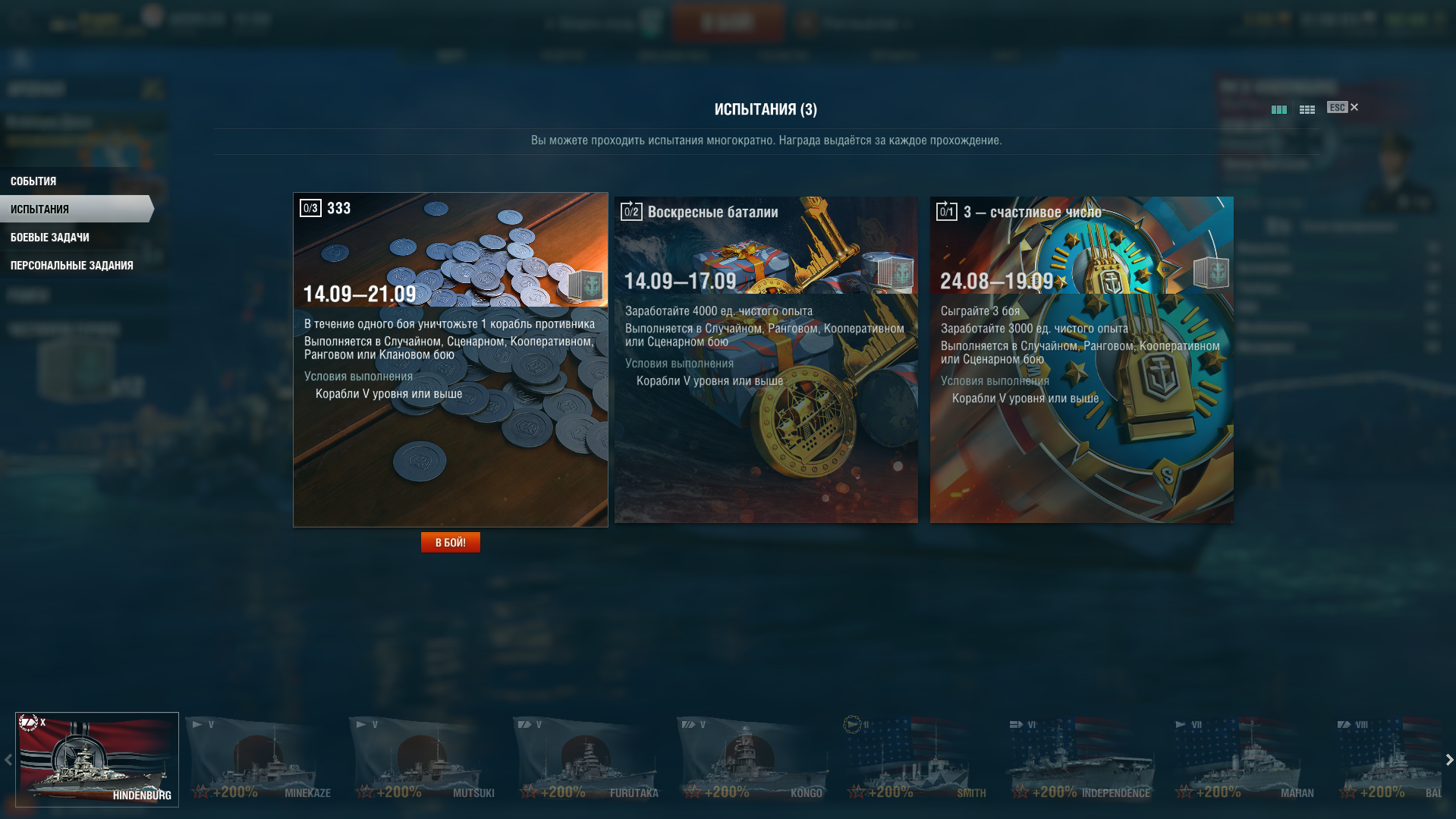Click the red В БОЙ! button
Image resolution: width=1456 pixels, height=819 pixels.
pyautogui.click(x=451, y=542)
